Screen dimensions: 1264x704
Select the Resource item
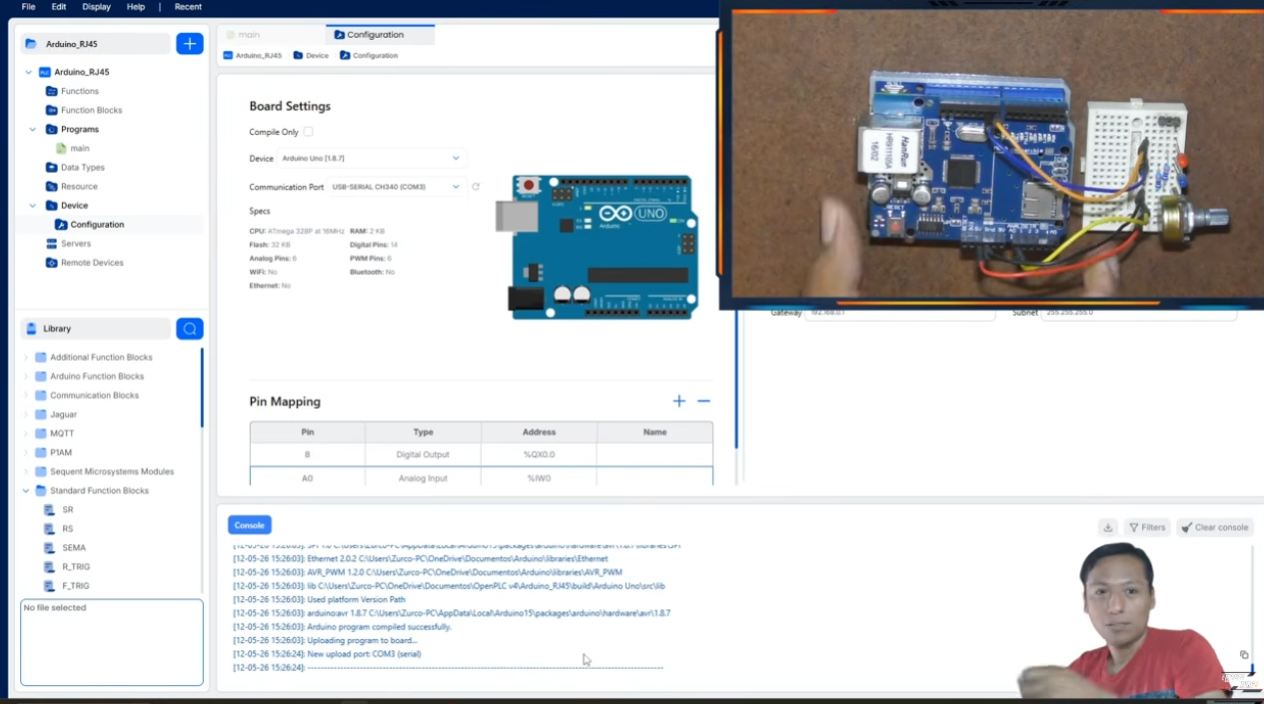coord(79,186)
